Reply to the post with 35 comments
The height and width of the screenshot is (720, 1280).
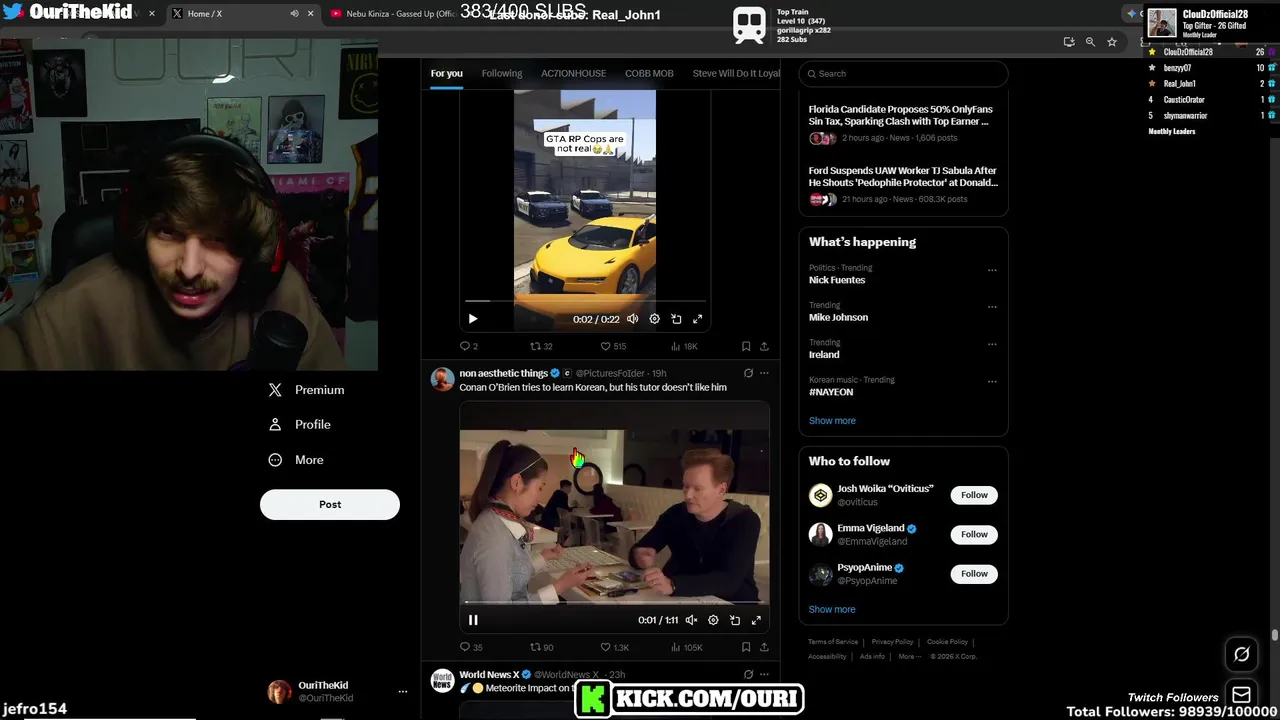470,647
